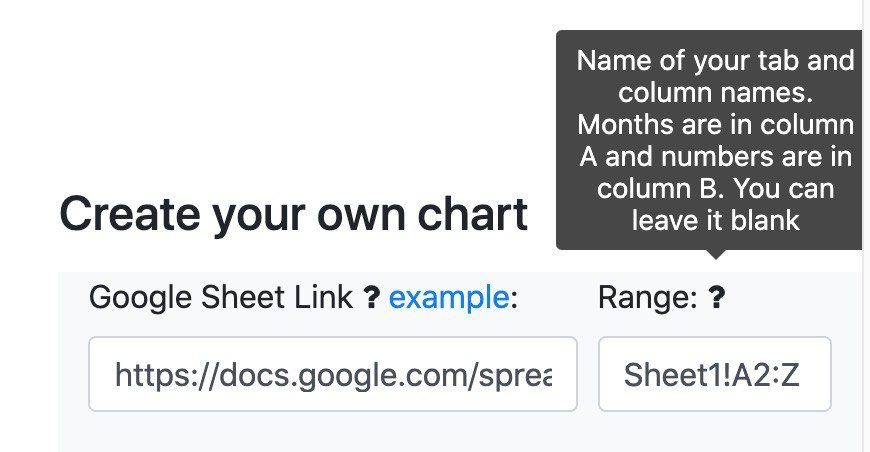Click "column B. You can" tooltip line

(716, 189)
